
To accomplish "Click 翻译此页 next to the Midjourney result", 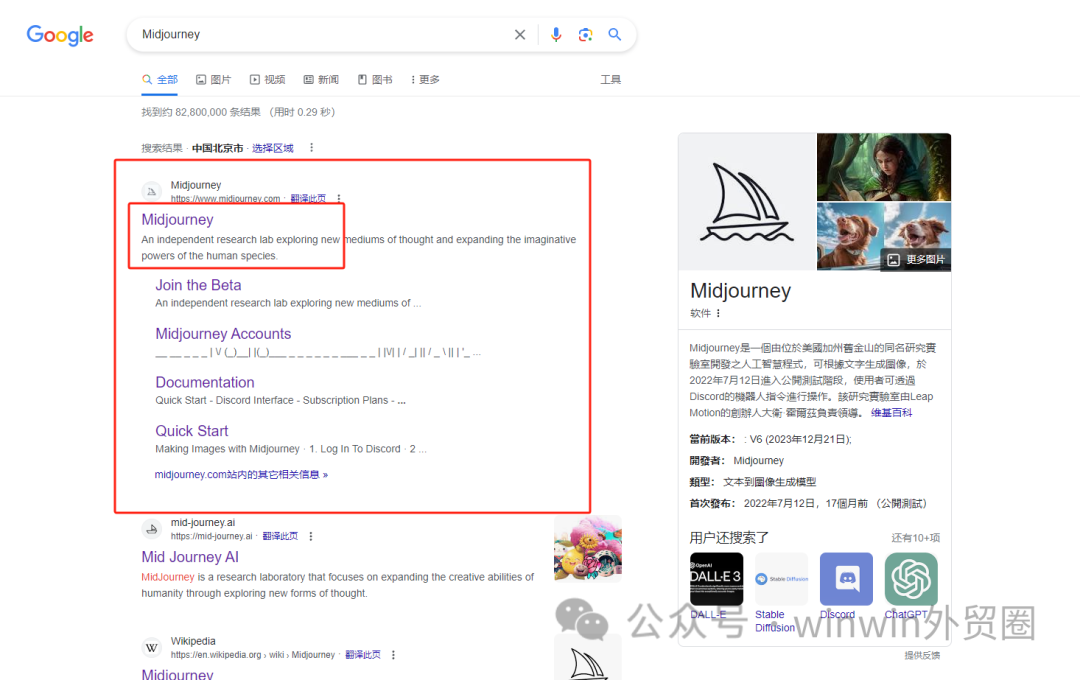I will pos(307,197).
